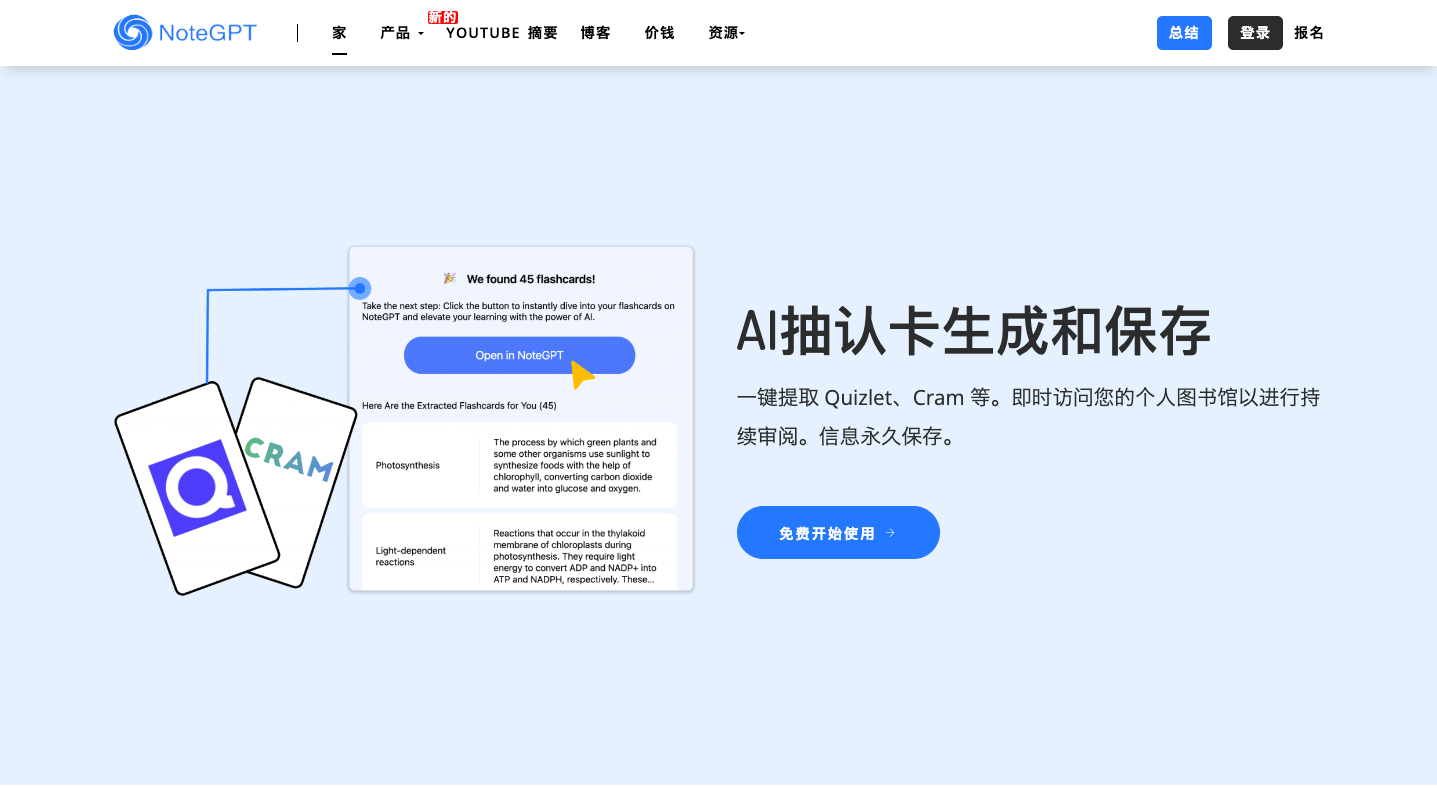Click the red 新的 badge above YouTube

(442, 17)
